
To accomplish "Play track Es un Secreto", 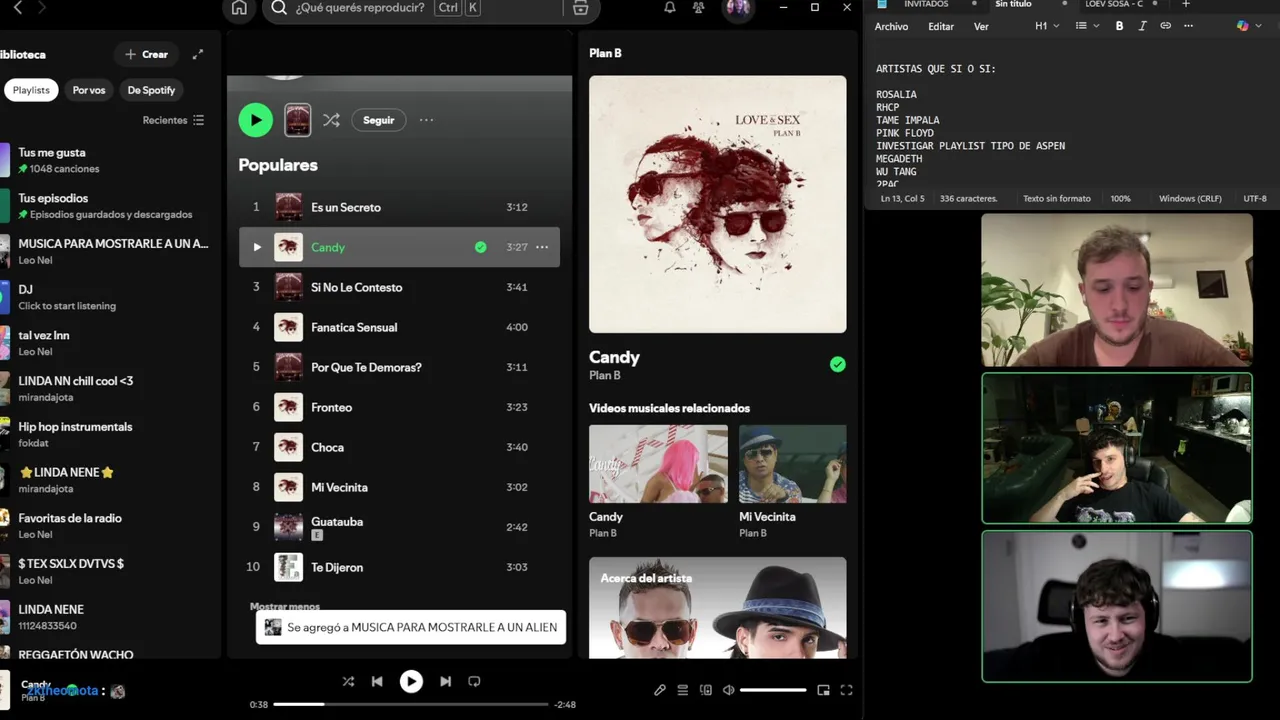I will (x=399, y=207).
